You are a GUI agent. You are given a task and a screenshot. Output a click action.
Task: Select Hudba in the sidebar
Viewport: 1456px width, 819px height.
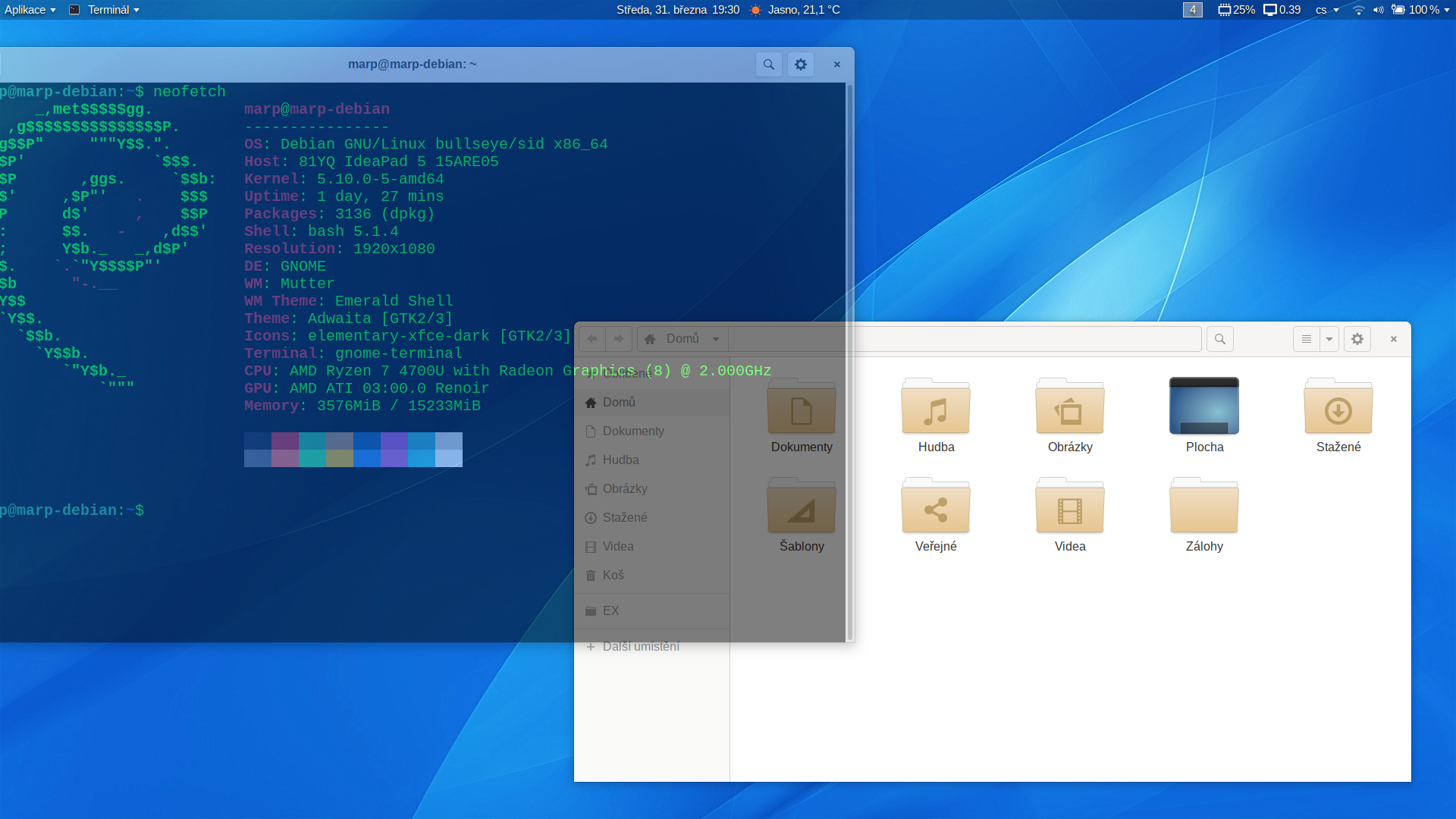click(x=652, y=460)
